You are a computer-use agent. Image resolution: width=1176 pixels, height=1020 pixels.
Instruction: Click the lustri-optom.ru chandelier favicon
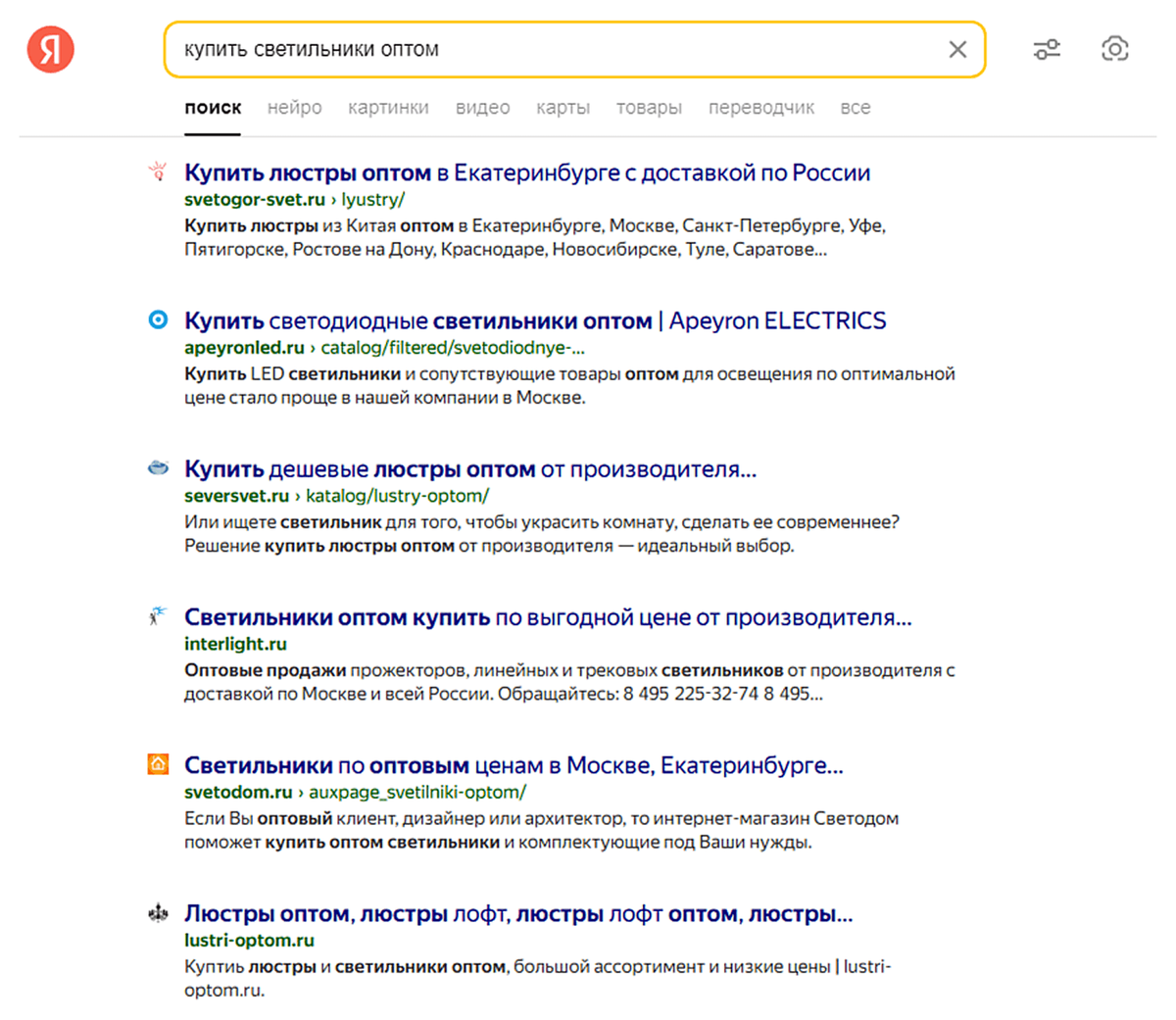coord(158,913)
